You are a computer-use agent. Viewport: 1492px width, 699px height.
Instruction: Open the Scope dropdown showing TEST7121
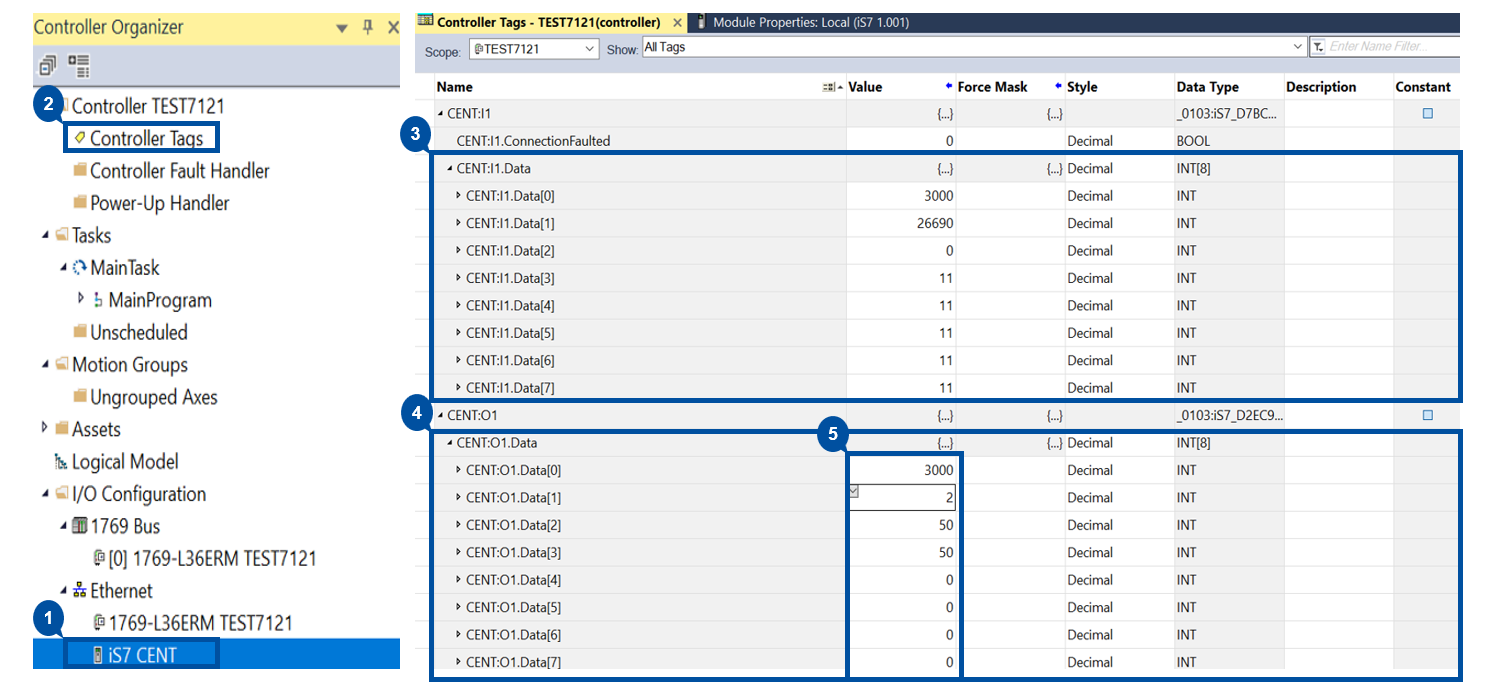point(588,48)
